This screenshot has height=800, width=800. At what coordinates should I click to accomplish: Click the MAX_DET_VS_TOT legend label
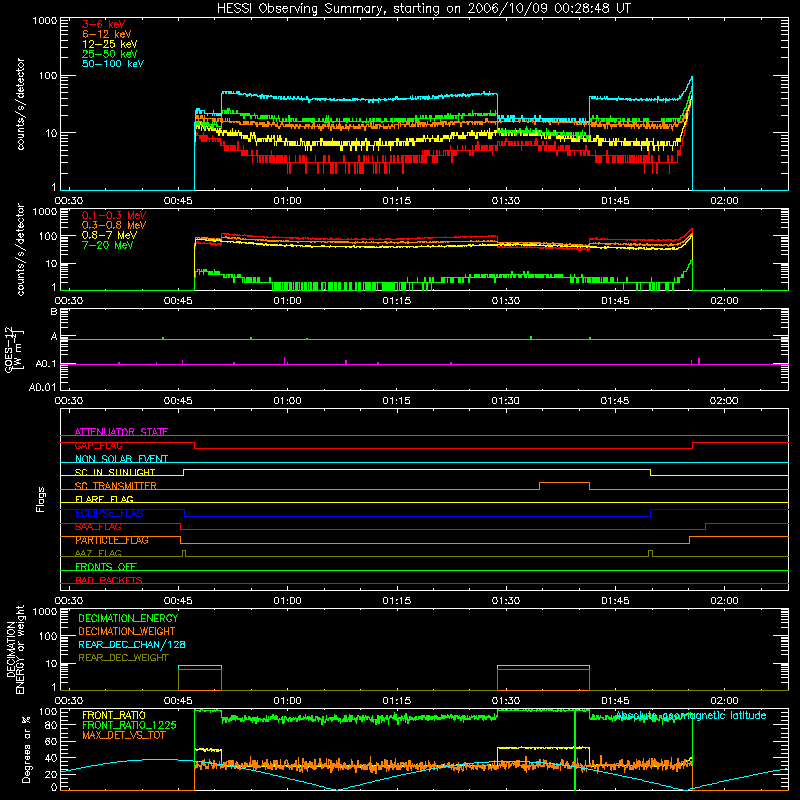click(x=124, y=735)
